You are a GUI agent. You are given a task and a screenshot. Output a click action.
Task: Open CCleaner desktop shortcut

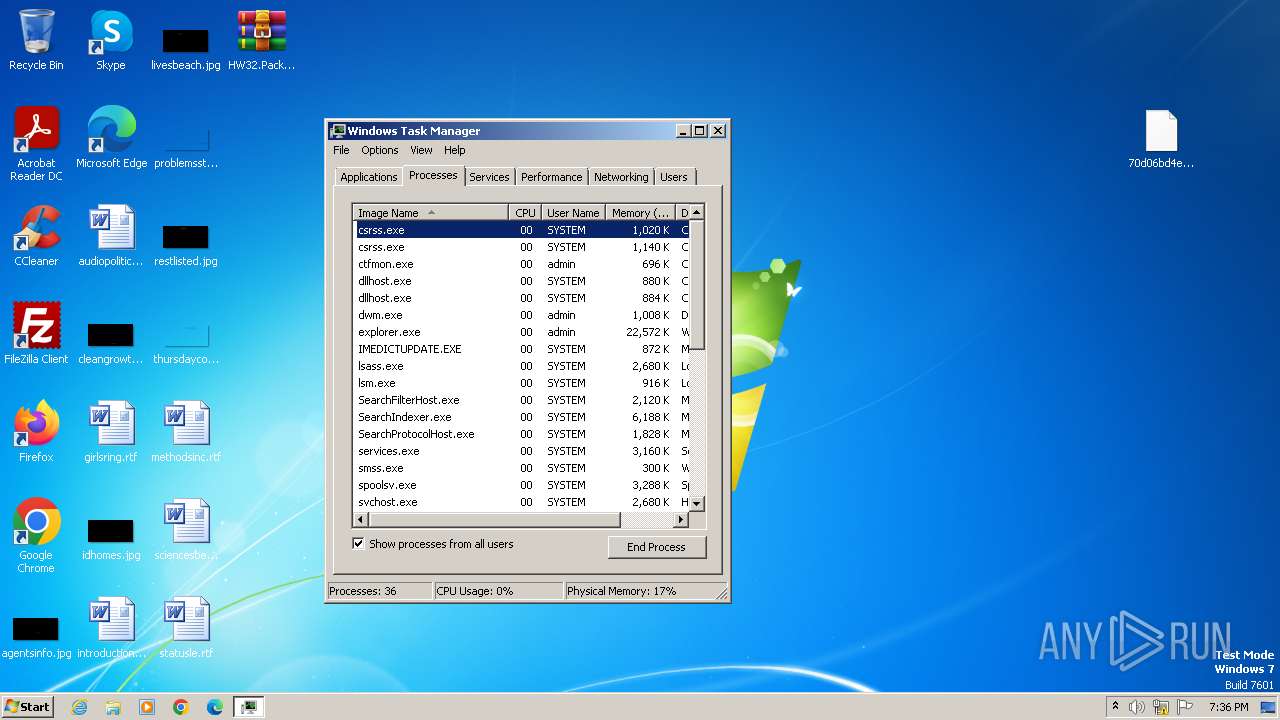36,236
